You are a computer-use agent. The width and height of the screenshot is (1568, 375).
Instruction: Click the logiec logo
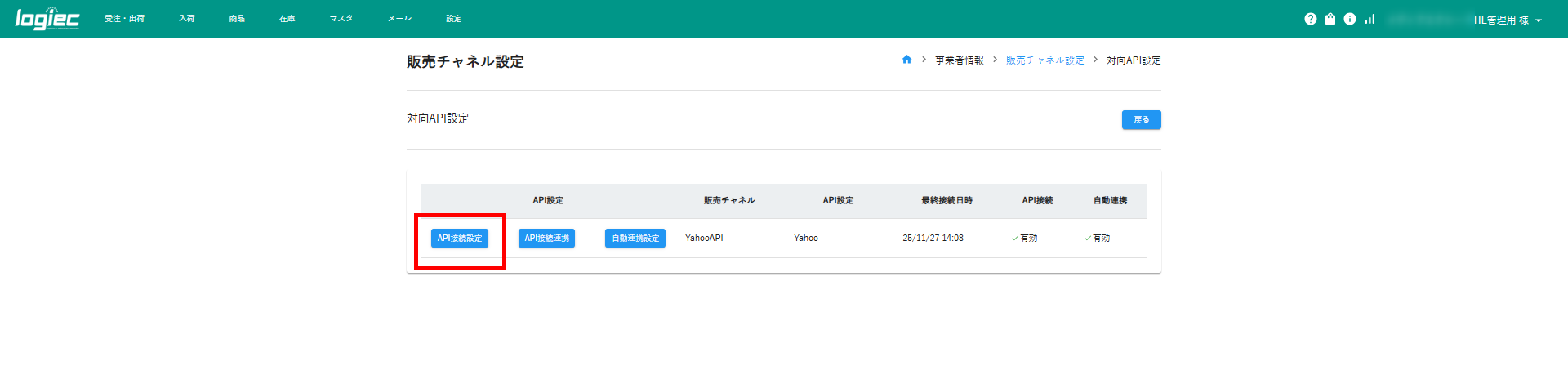[47, 19]
